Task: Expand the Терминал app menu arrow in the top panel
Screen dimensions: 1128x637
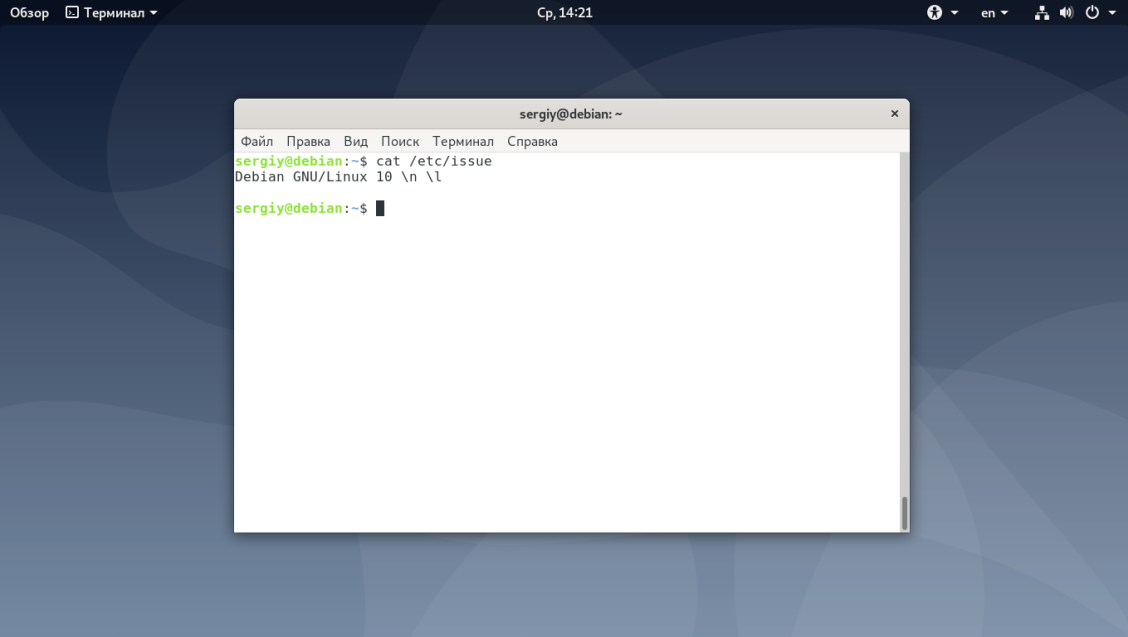Action: pyautogui.click(x=153, y=13)
